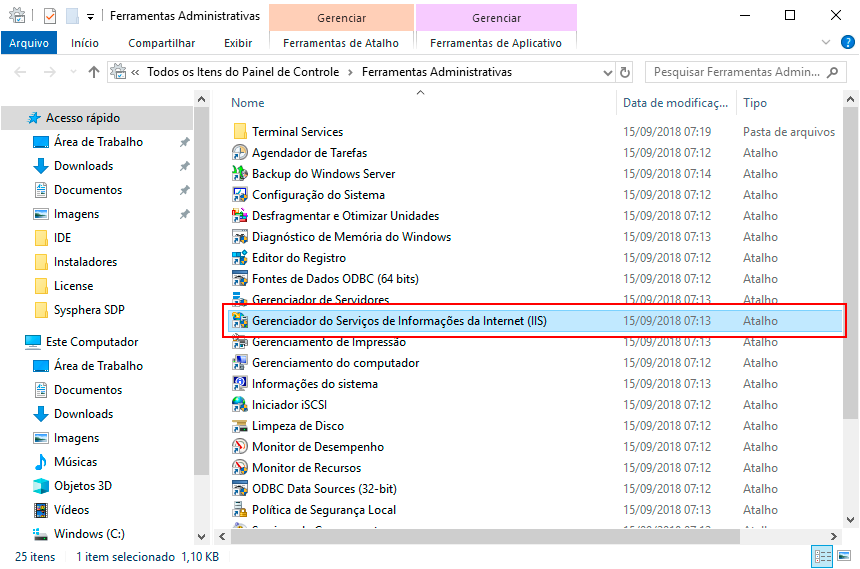Sort by Data de modificação column
This screenshot has width=860, height=569.
pos(675,103)
